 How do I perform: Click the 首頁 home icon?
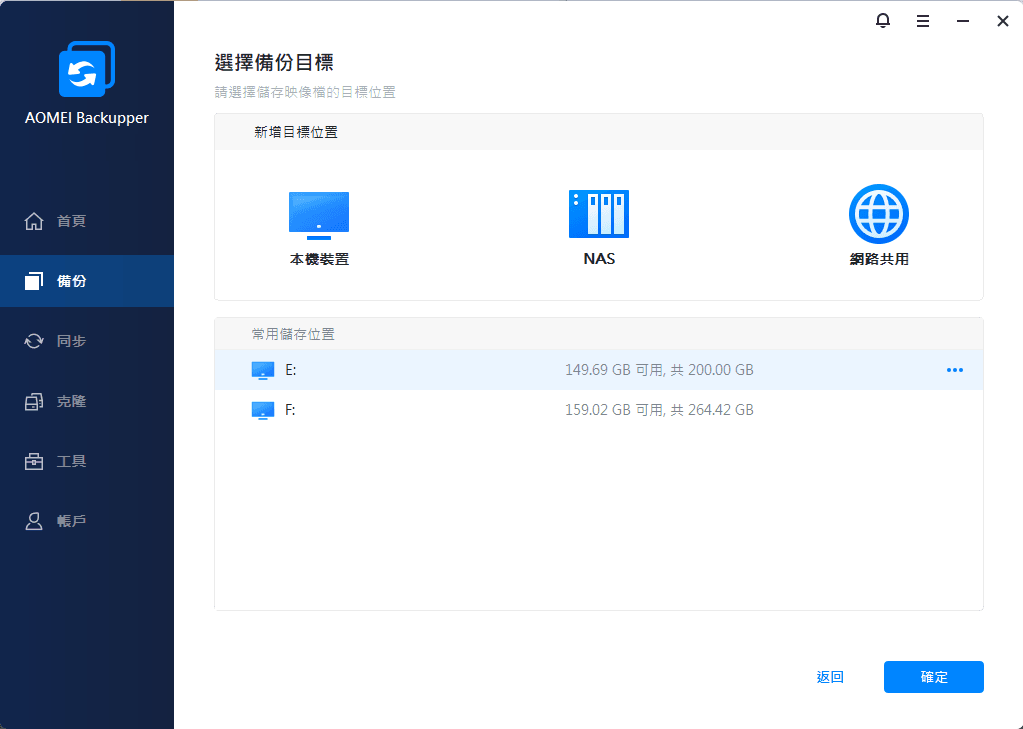(34, 221)
